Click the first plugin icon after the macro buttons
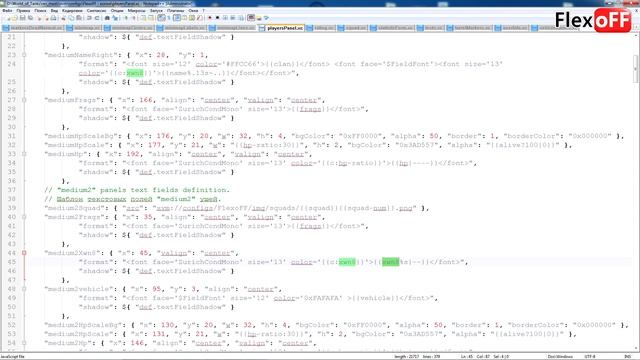Screen dimensions: 640x360 pyautogui.click(x=251, y=18)
